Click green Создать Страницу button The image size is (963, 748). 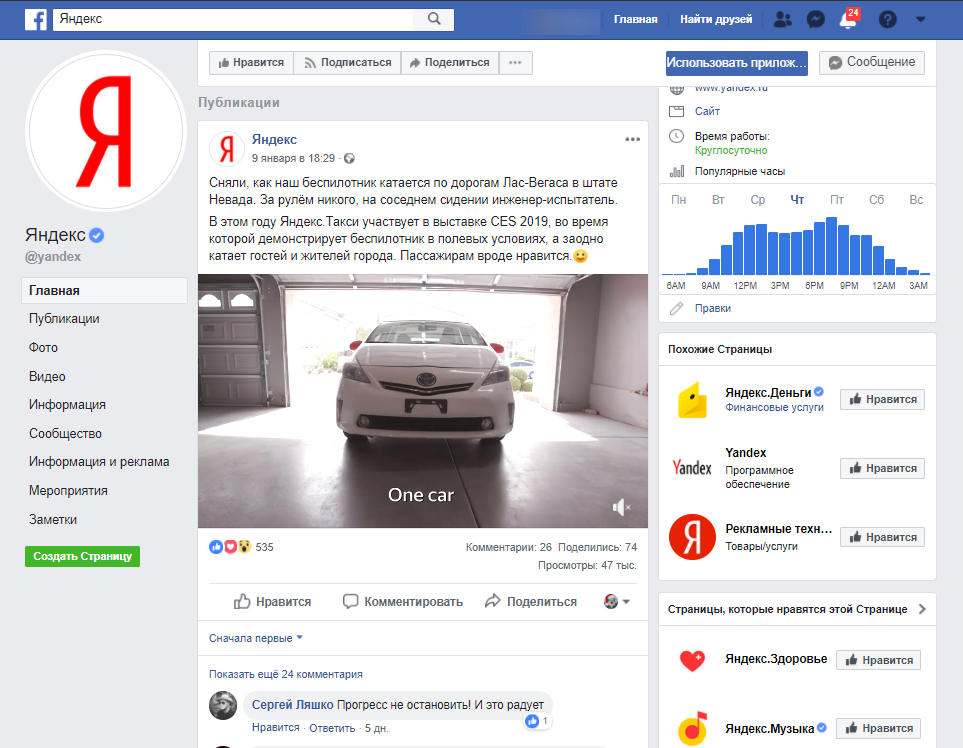click(82, 556)
